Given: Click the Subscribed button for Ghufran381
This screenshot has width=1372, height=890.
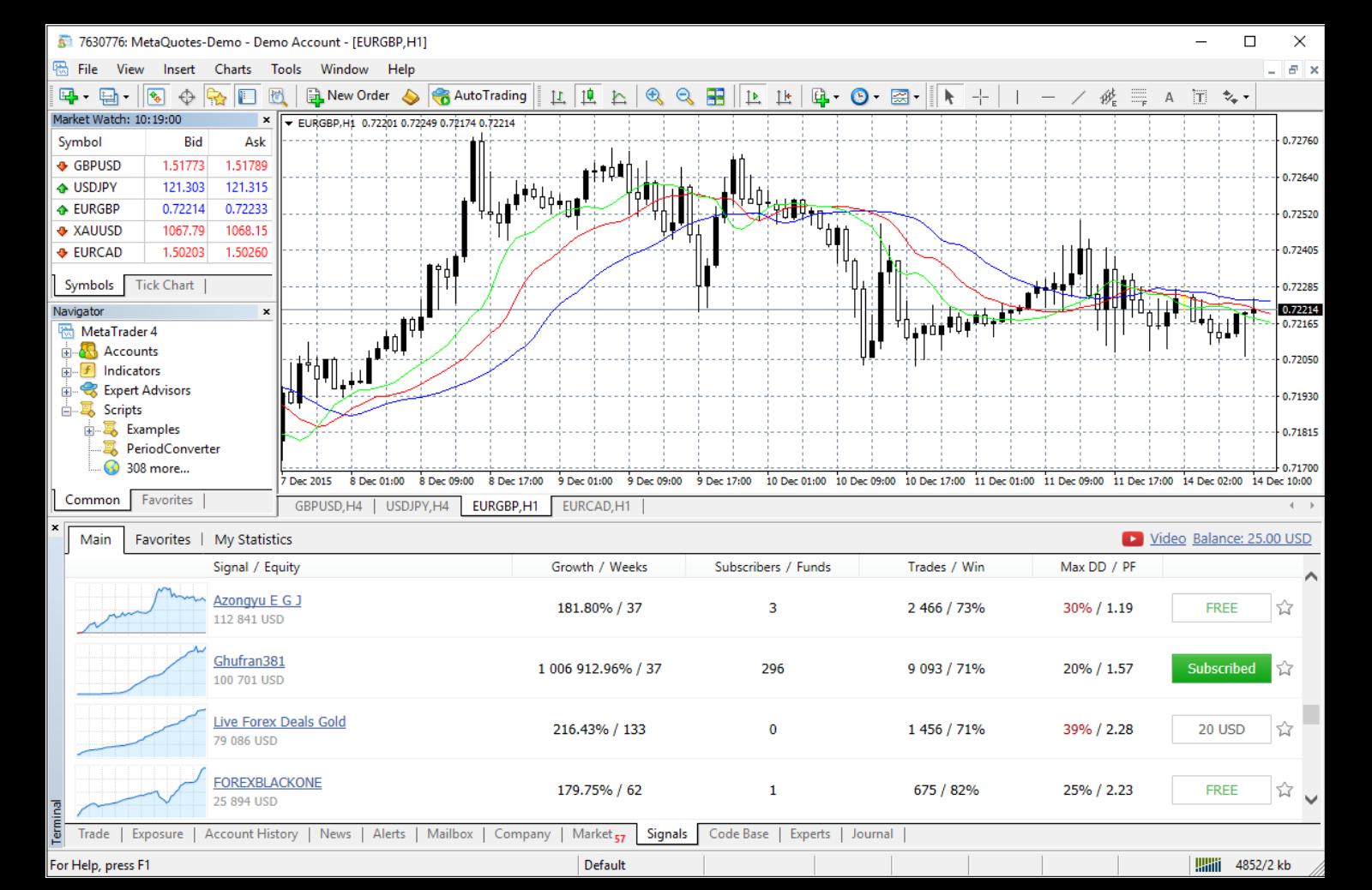Looking at the screenshot, I should click(x=1221, y=668).
